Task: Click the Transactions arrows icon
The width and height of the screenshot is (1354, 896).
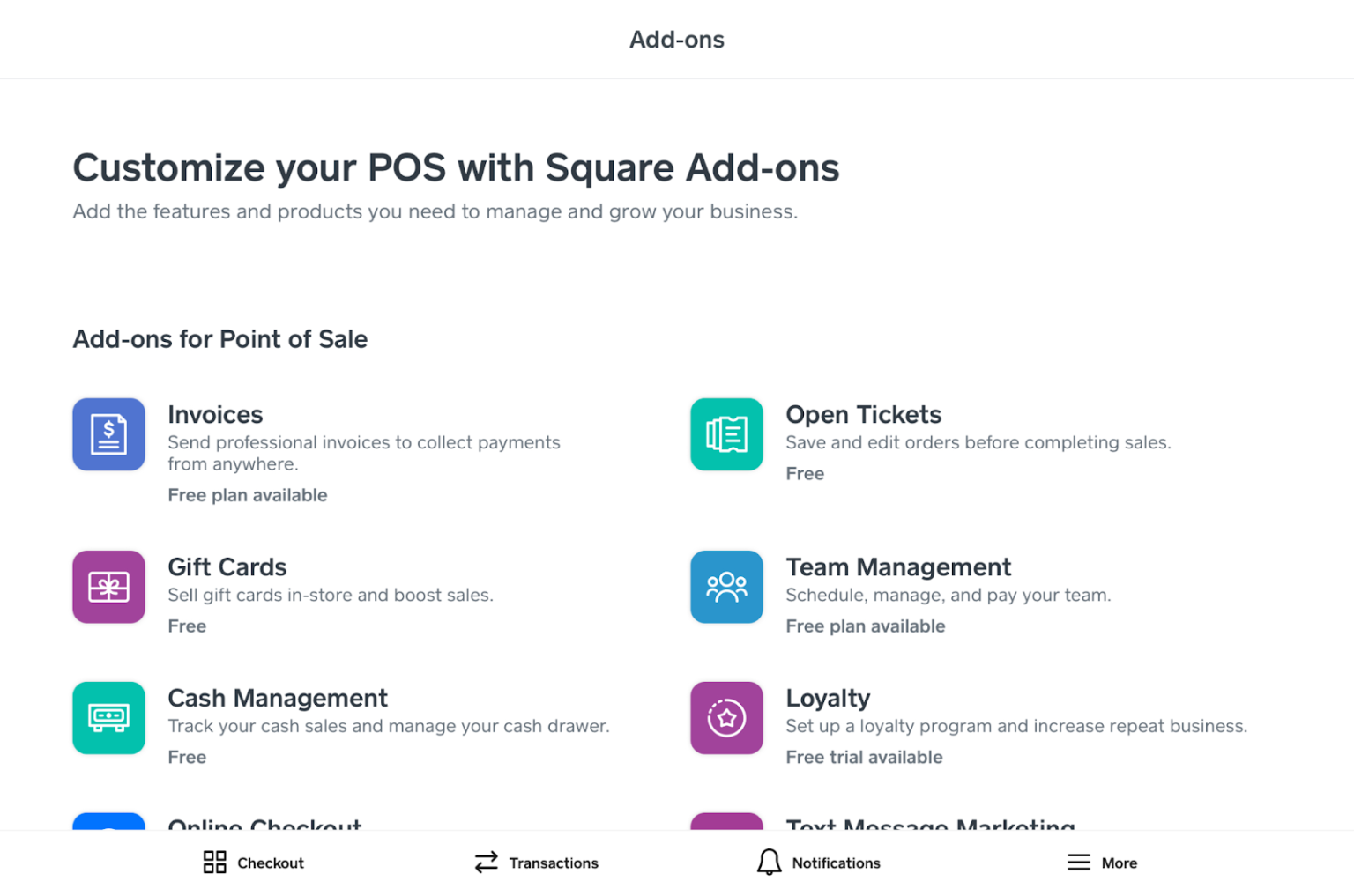Action: [486, 863]
